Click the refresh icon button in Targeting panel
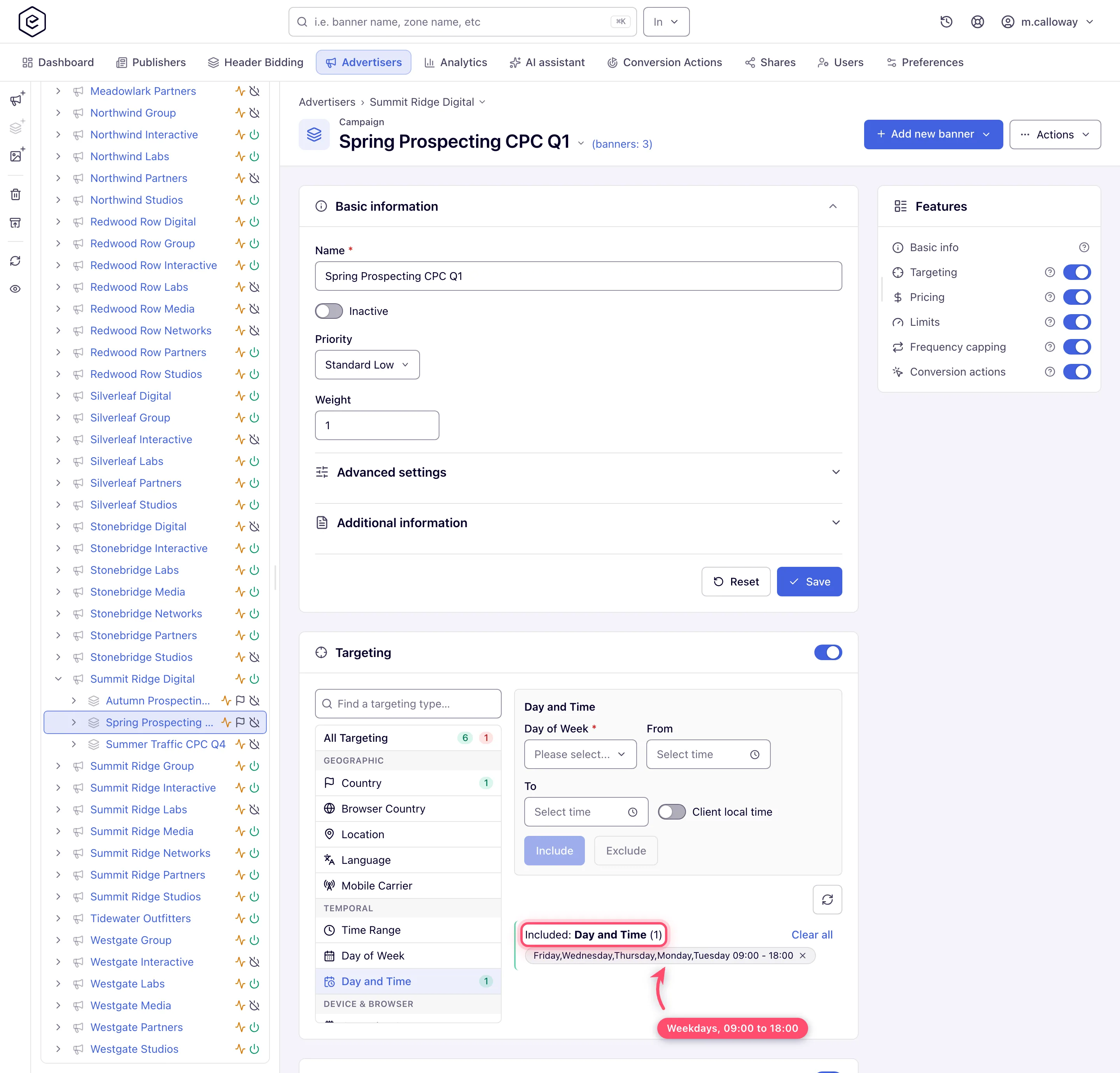1120x1073 pixels. pyautogui.click(x=827, y=900)
